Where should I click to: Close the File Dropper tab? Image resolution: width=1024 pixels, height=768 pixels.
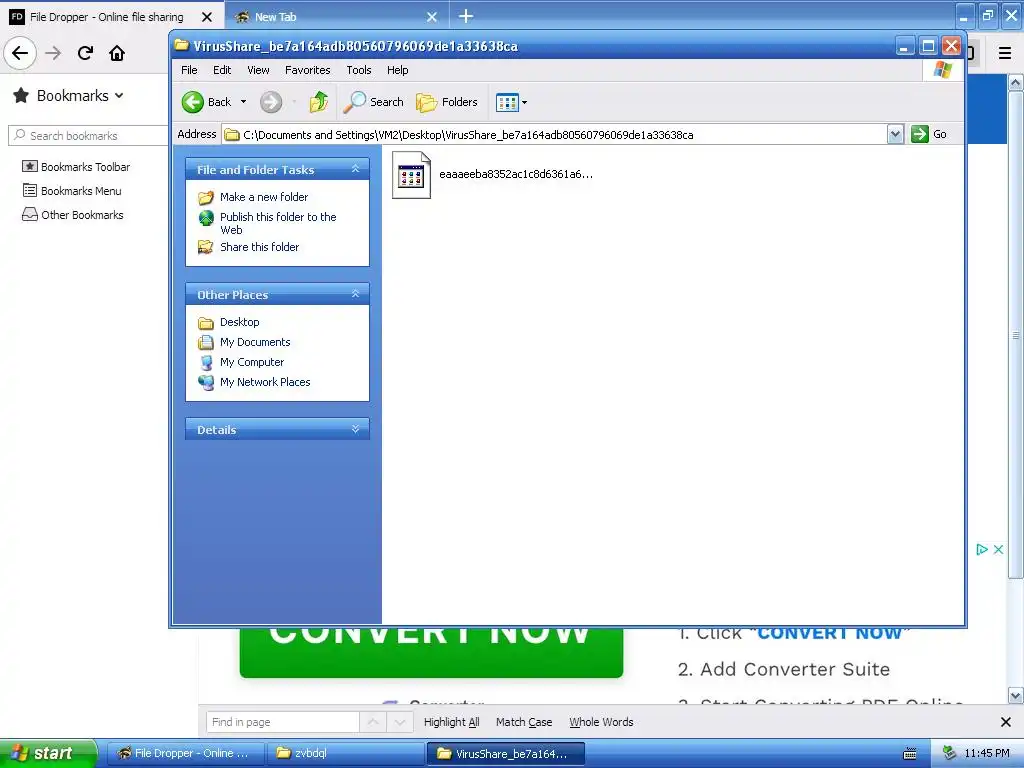207,17
